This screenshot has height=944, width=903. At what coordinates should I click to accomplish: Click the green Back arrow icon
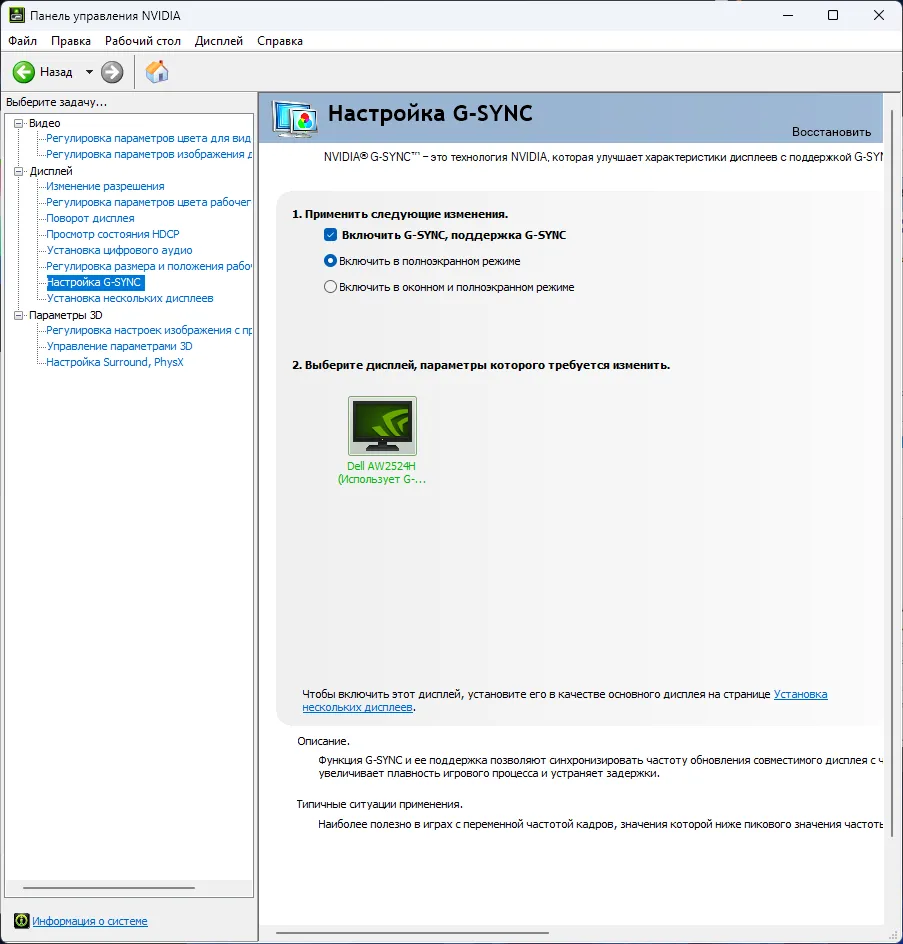[24, 72]
